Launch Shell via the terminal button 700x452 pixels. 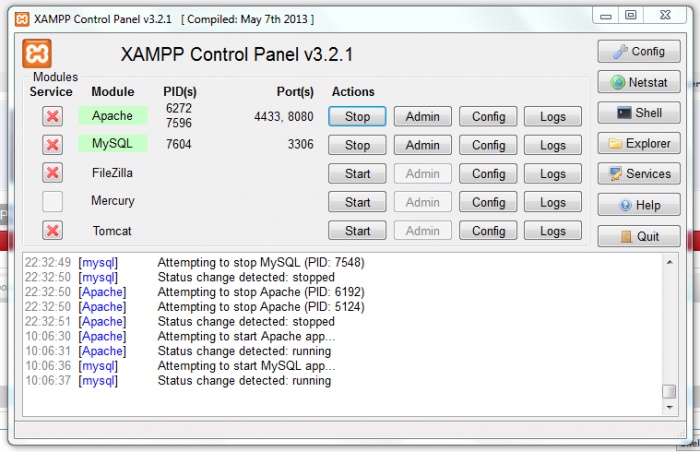pos(639,113)
